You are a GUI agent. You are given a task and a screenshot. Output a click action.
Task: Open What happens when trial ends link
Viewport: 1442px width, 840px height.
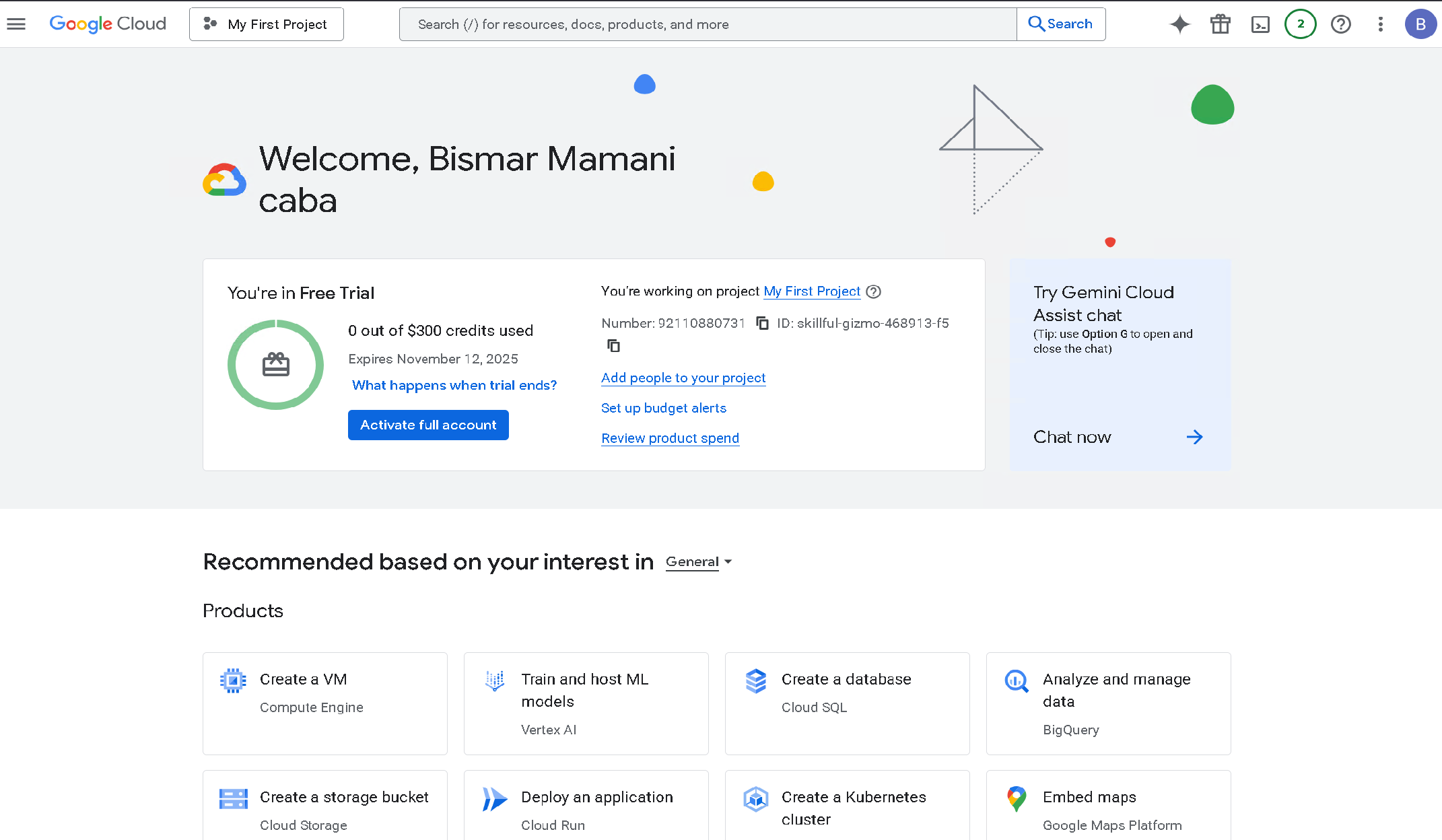454,385
